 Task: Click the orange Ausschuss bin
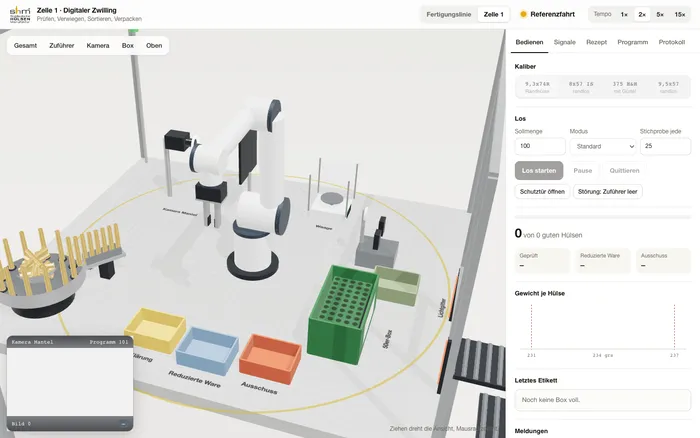pyautogui.click(x=270, y=359)
